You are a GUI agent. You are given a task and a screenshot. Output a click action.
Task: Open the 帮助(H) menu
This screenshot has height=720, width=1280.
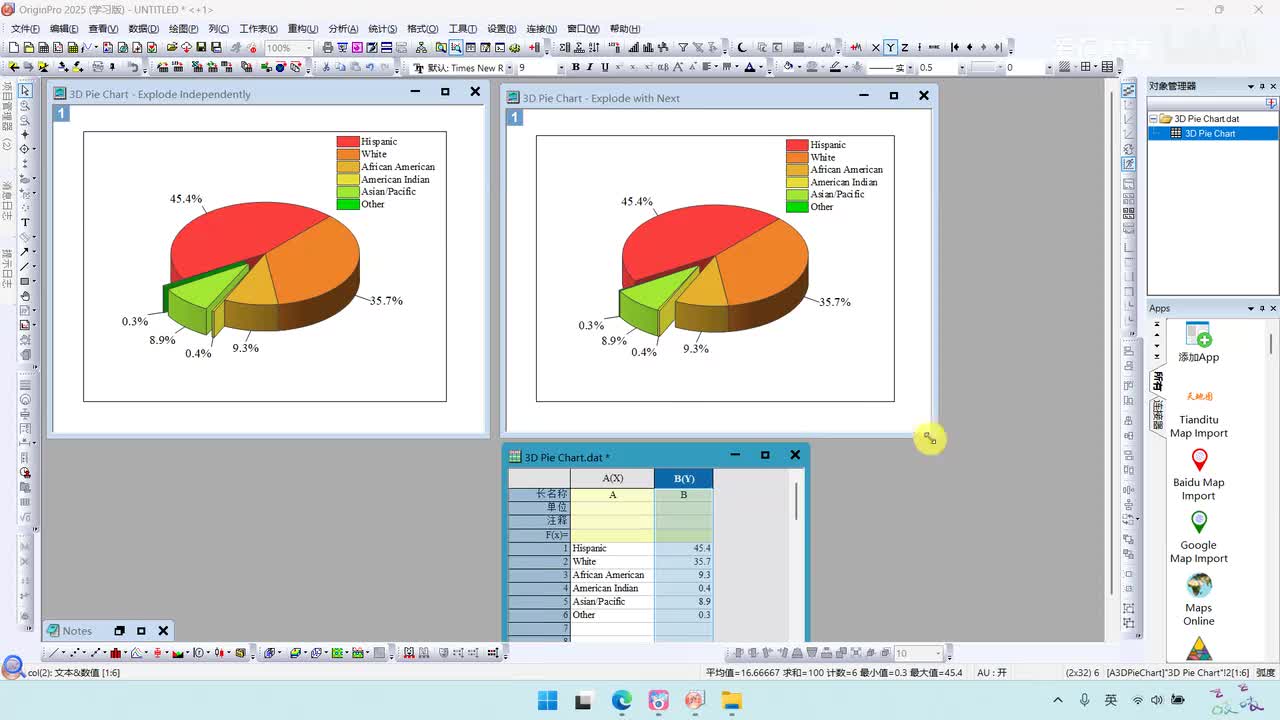coord(625,29)
